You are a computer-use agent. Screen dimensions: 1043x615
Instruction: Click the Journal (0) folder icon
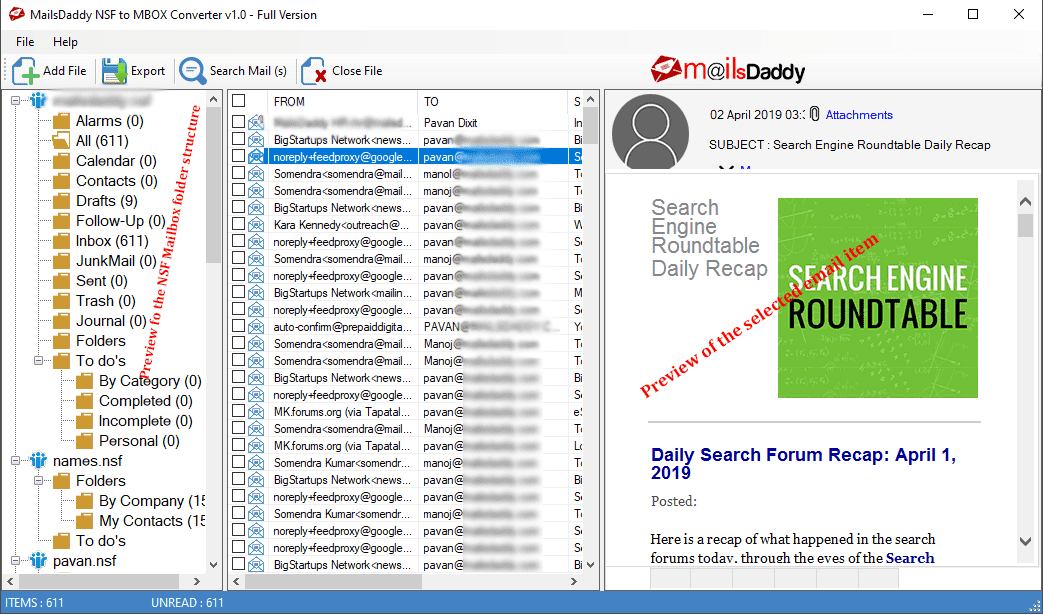(x=61, y=321)
